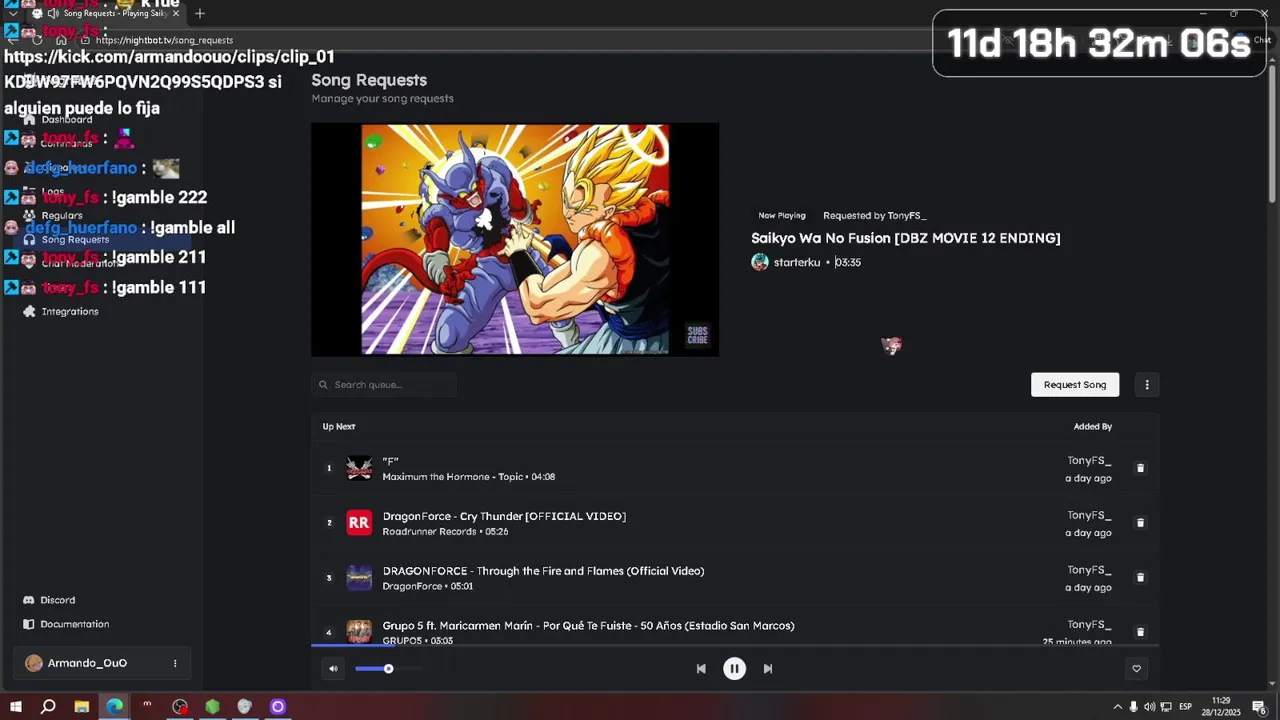The height and width of the screenshot is (720, 1280).
Task: Click the starterku channel avatar
Action: 760,262
